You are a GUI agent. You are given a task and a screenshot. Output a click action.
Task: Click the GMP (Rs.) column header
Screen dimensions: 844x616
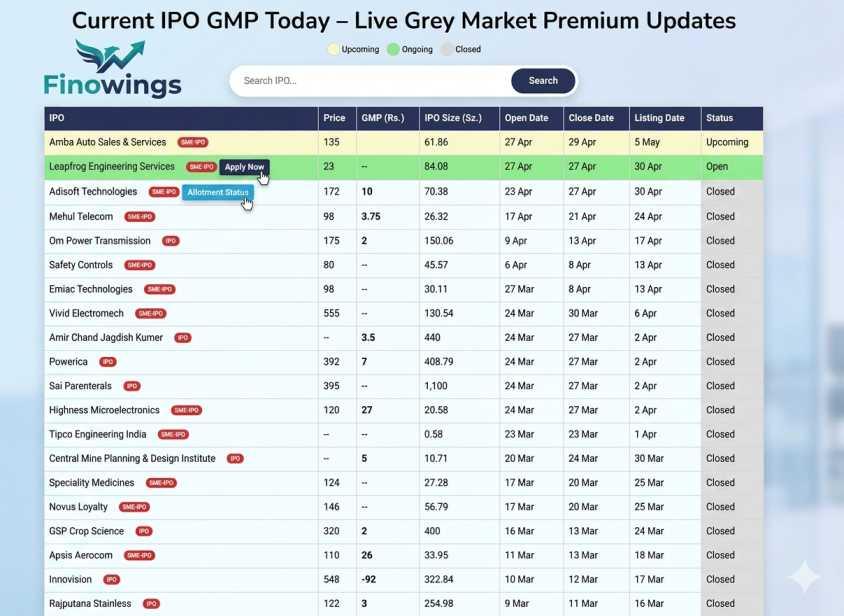coord(382,118)
